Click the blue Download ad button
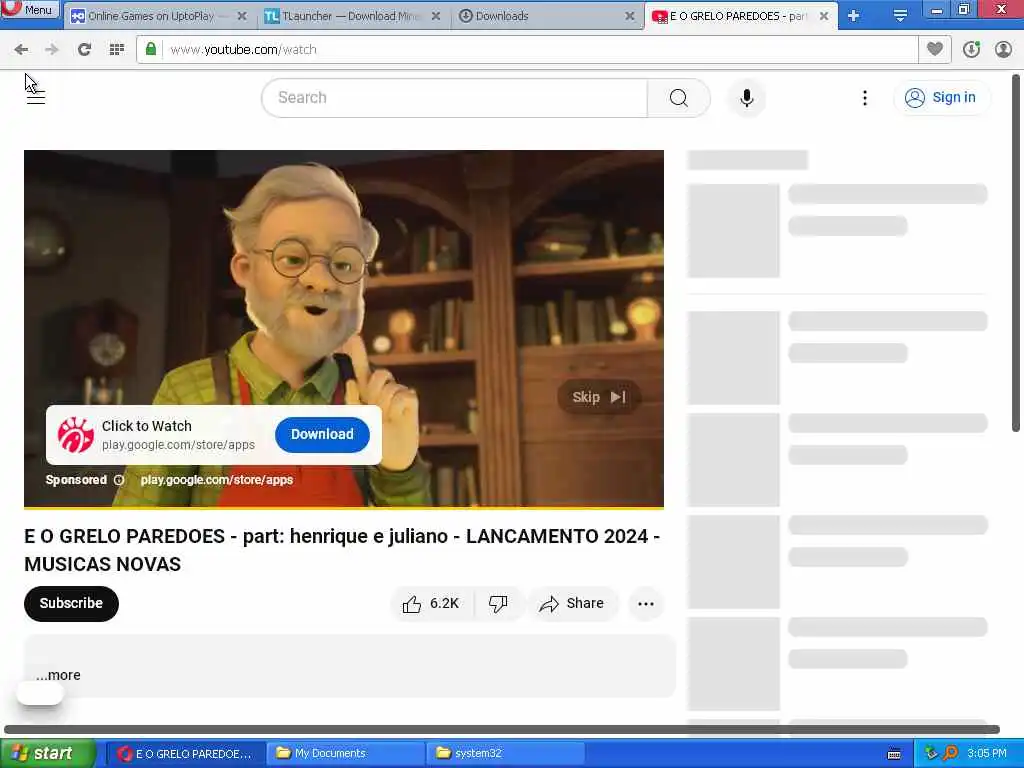1024x768 pixels. tap(322, 434)
